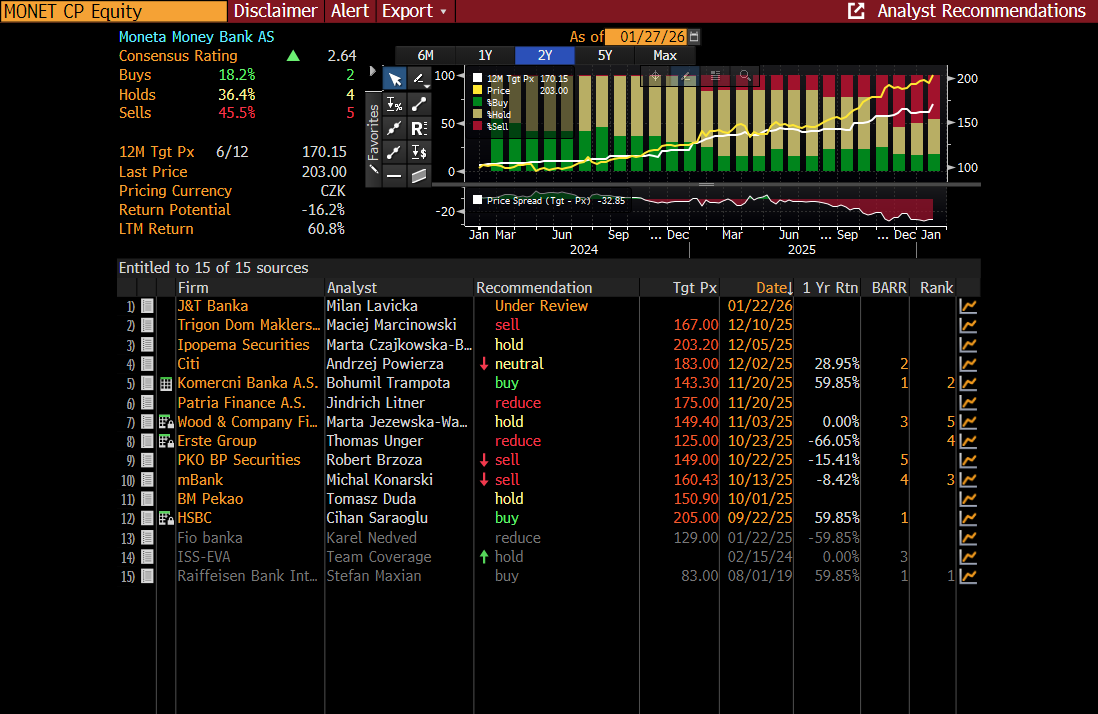Image resolution: width=1098 pixels, height=714 pixels.
Task: Open the BM Pekao firm link
Action: click(210, 499)
